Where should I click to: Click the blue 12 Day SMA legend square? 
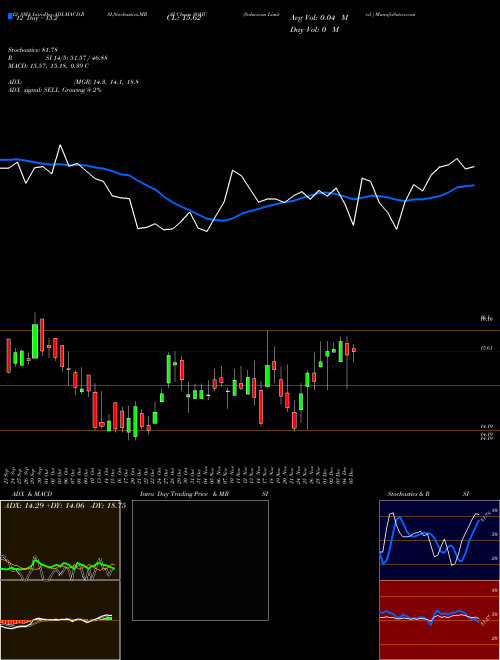pos(10,16)
